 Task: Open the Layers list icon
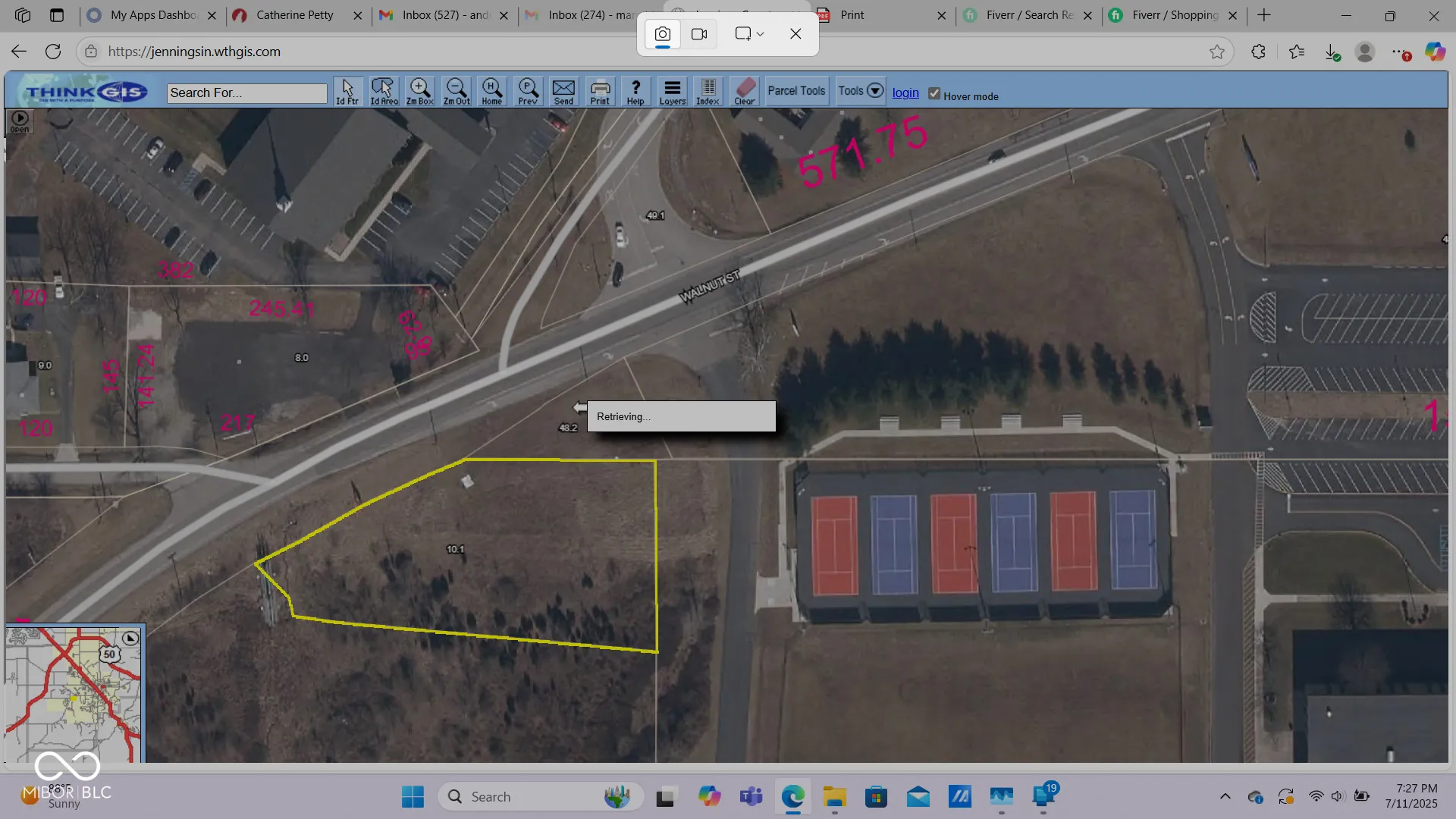pos(672,91)
